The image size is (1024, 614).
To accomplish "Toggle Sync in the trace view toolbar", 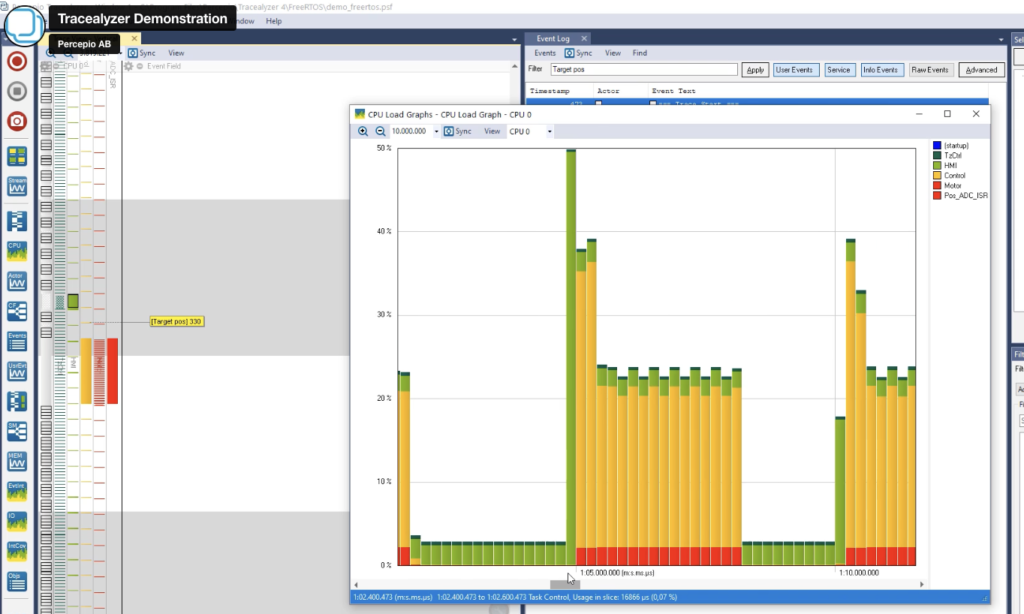I will click(142, 53).
